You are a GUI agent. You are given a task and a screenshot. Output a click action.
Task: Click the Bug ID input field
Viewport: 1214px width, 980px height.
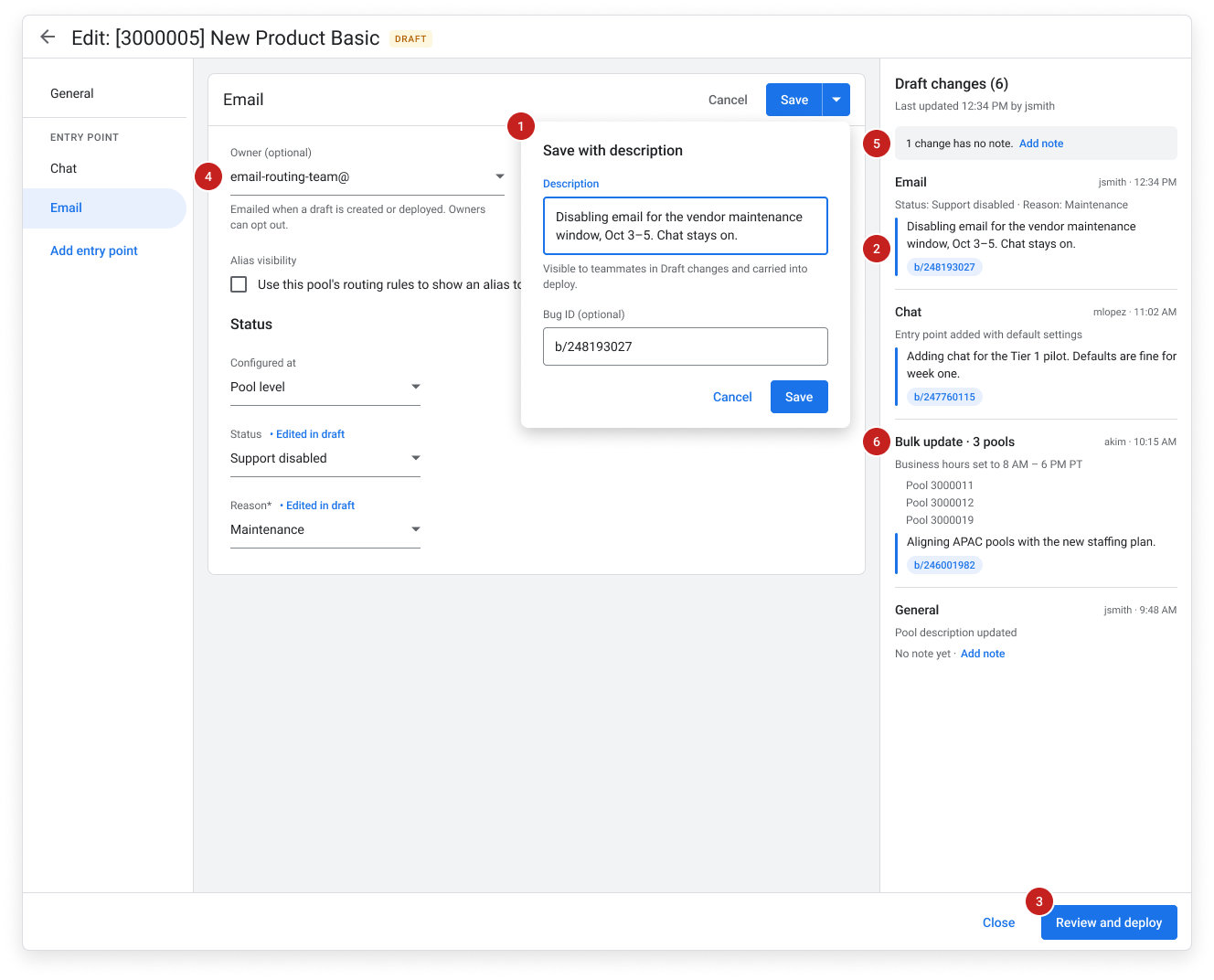tap(686, 346)
